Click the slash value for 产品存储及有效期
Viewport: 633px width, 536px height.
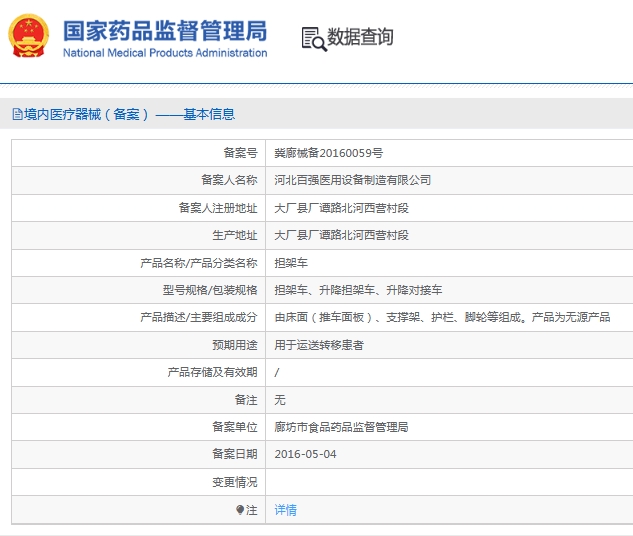(x=277, y=372)
